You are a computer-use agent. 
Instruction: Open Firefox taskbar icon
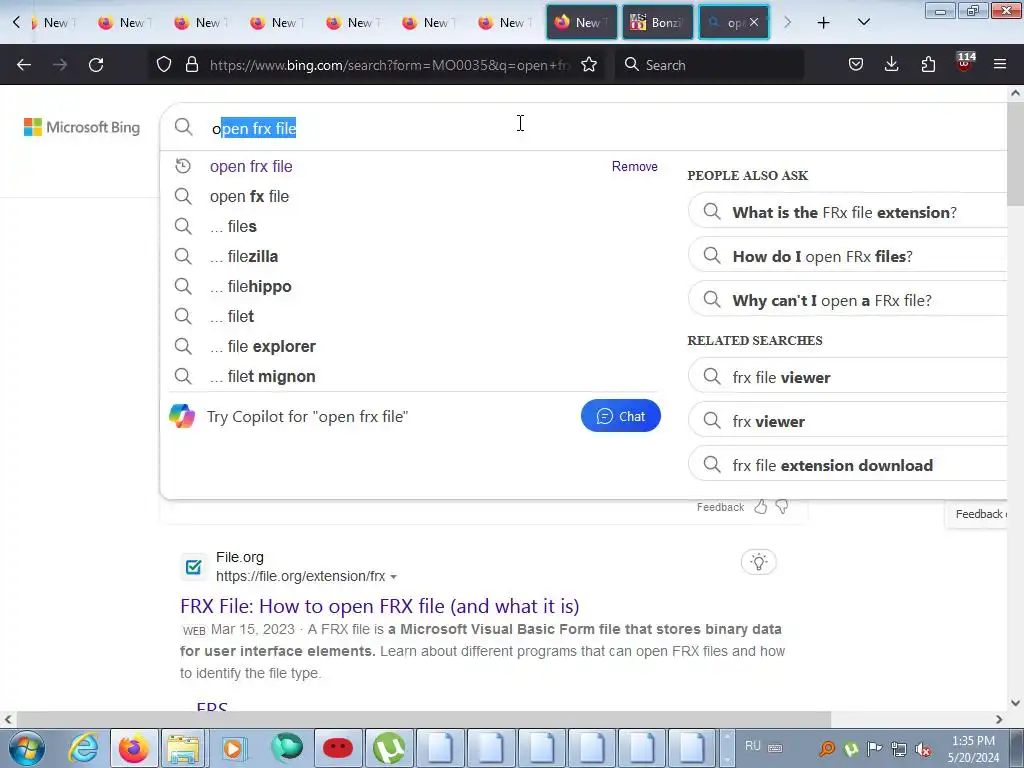[x=134, y=748]
